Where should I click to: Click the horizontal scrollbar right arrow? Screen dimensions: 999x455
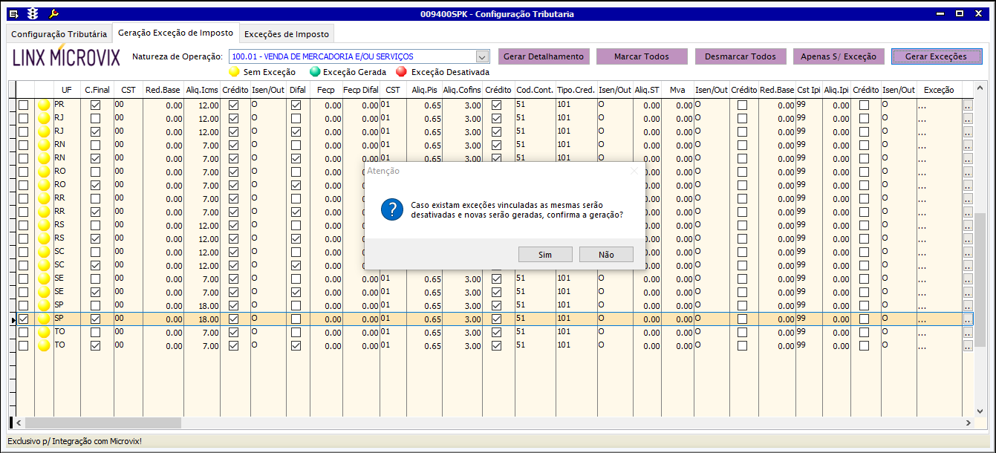pyautogui.click(x=968, y=424)
